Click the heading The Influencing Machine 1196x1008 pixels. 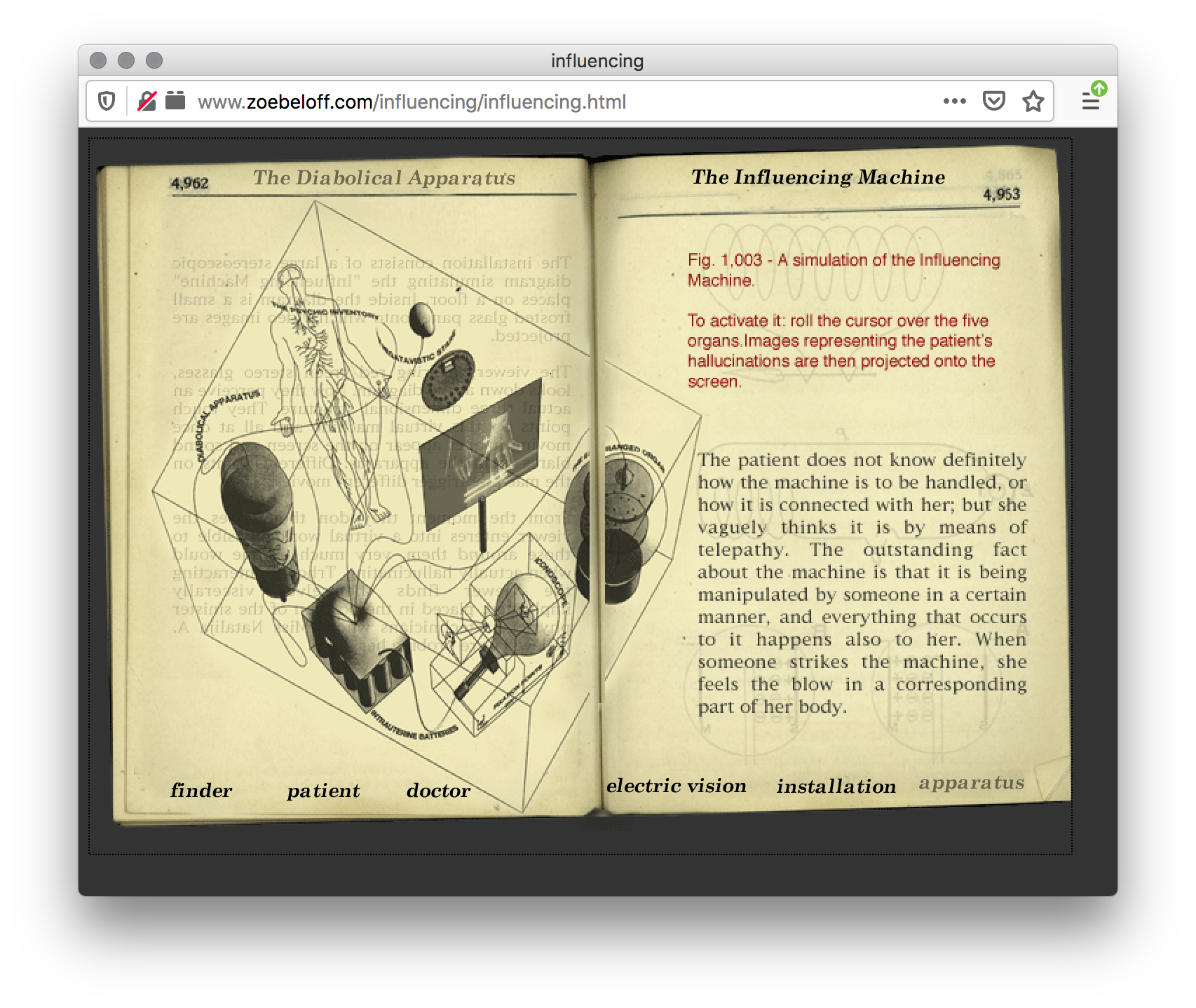(x=818, y=177)
